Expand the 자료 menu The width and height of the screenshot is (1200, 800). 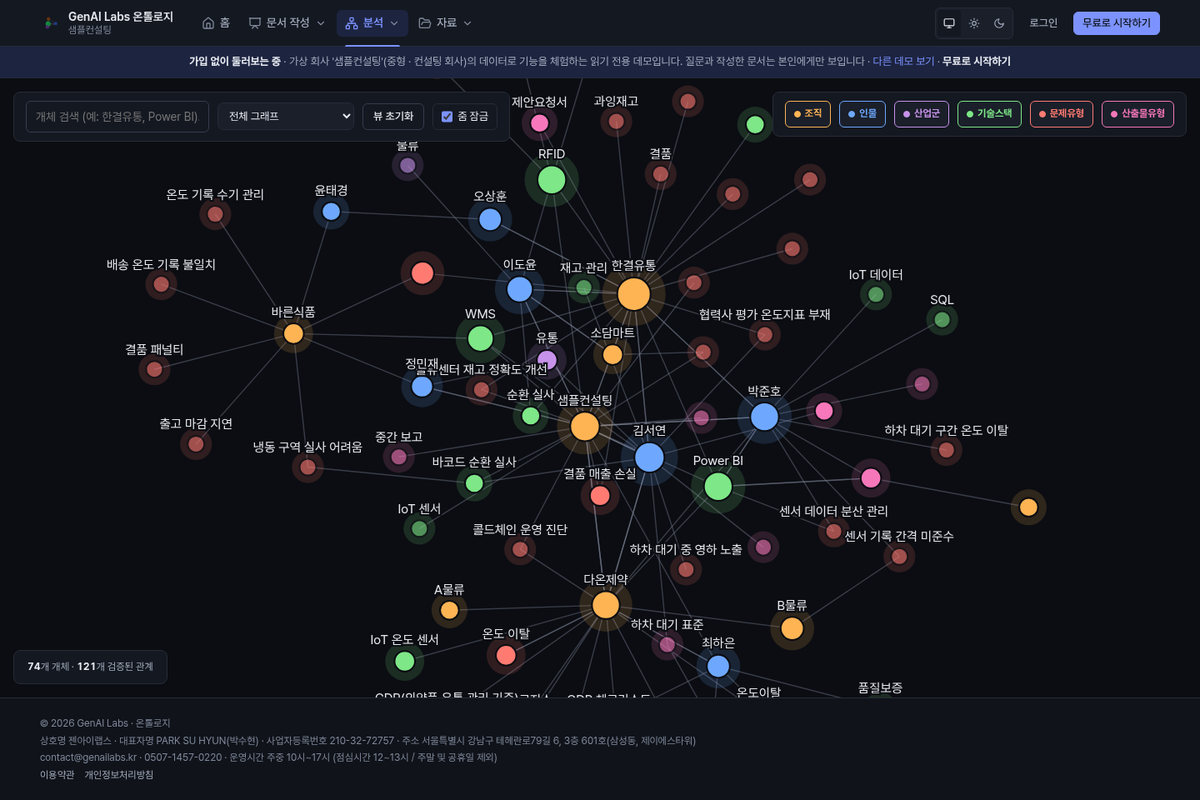[445, 23]
